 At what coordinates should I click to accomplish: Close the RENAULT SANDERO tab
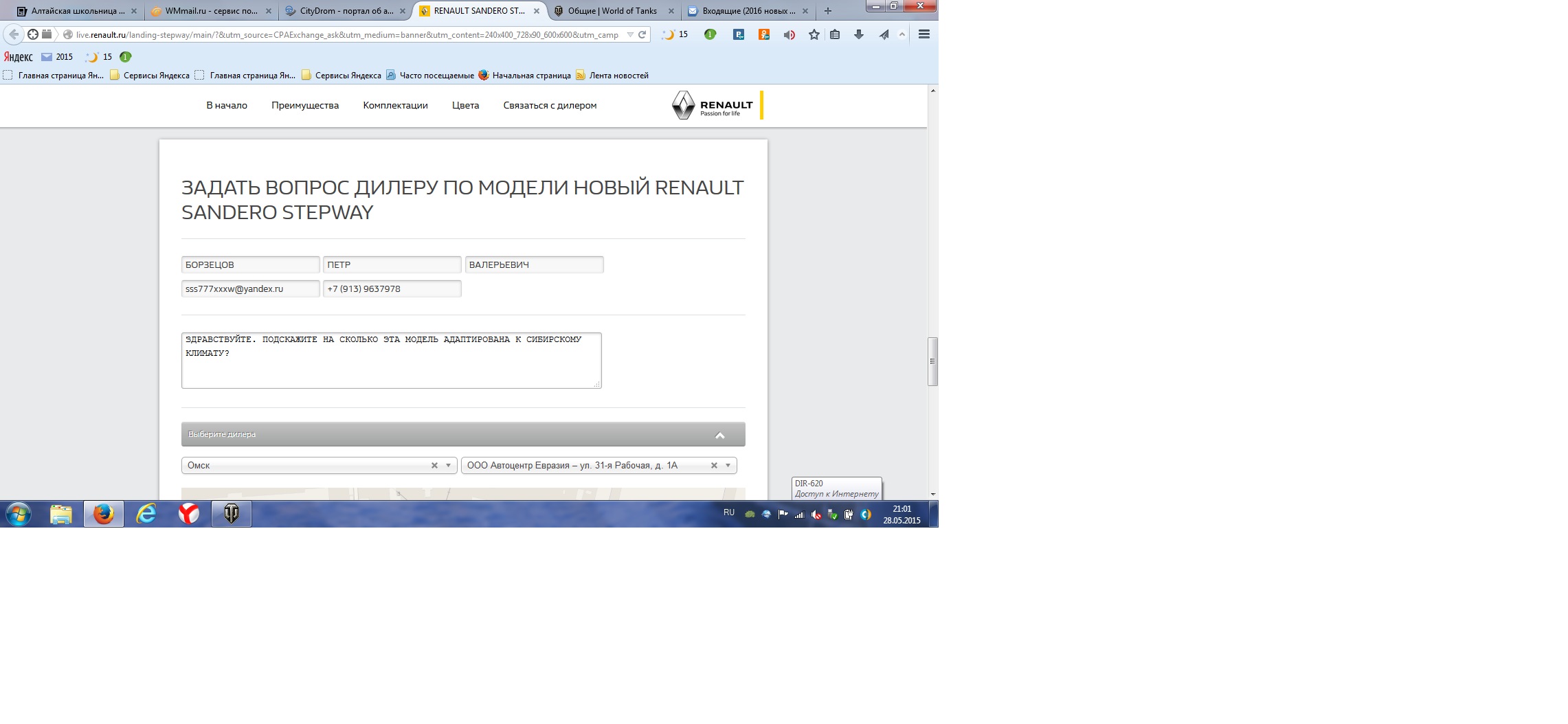click(x=537, y=11)
